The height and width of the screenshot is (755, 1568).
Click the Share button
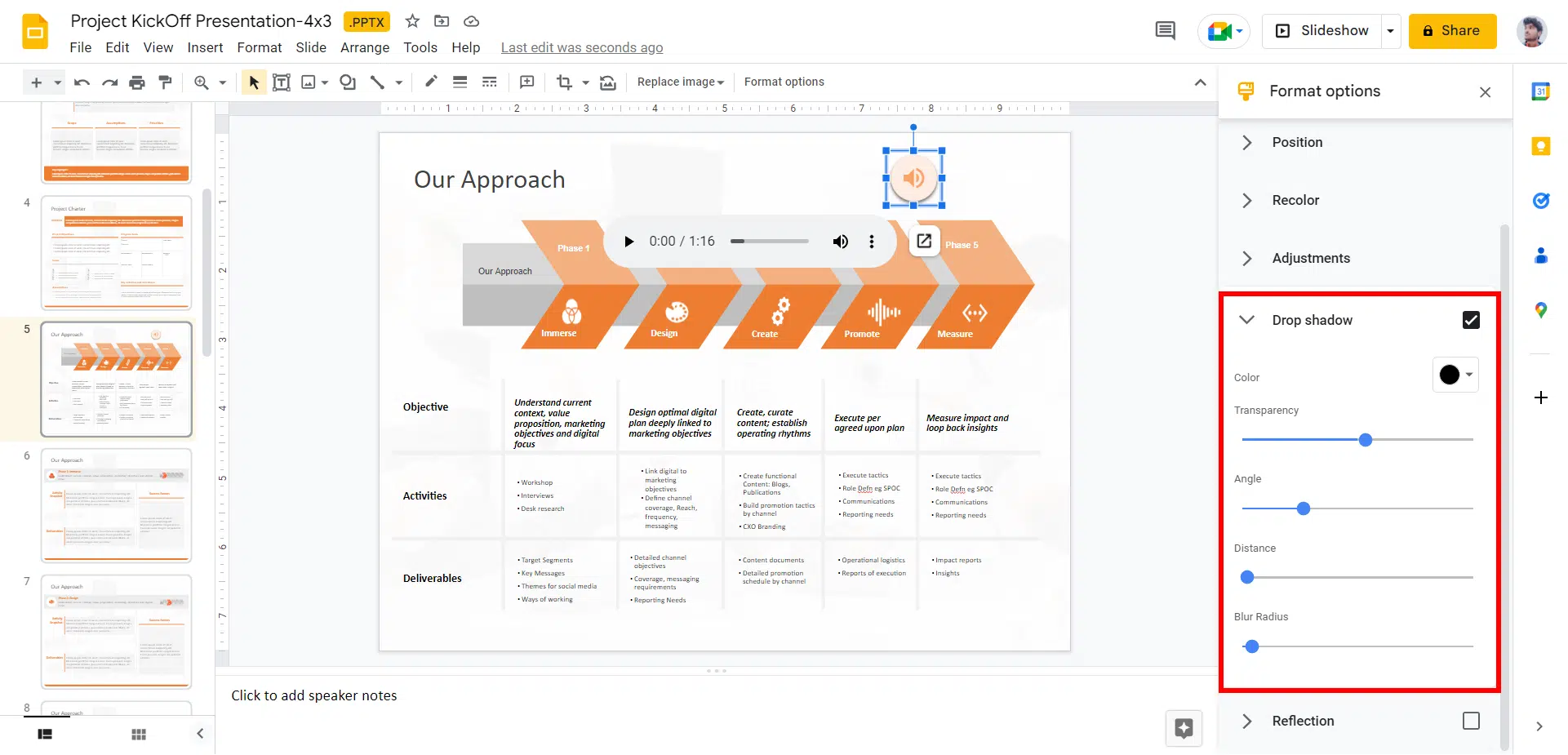click(x=1451, y=31)
